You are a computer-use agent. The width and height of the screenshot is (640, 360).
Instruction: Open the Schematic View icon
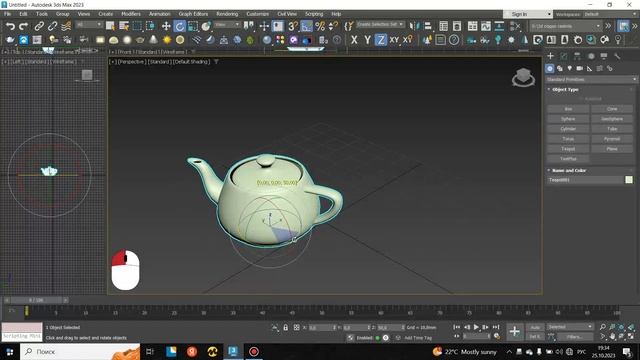[499, 26]
